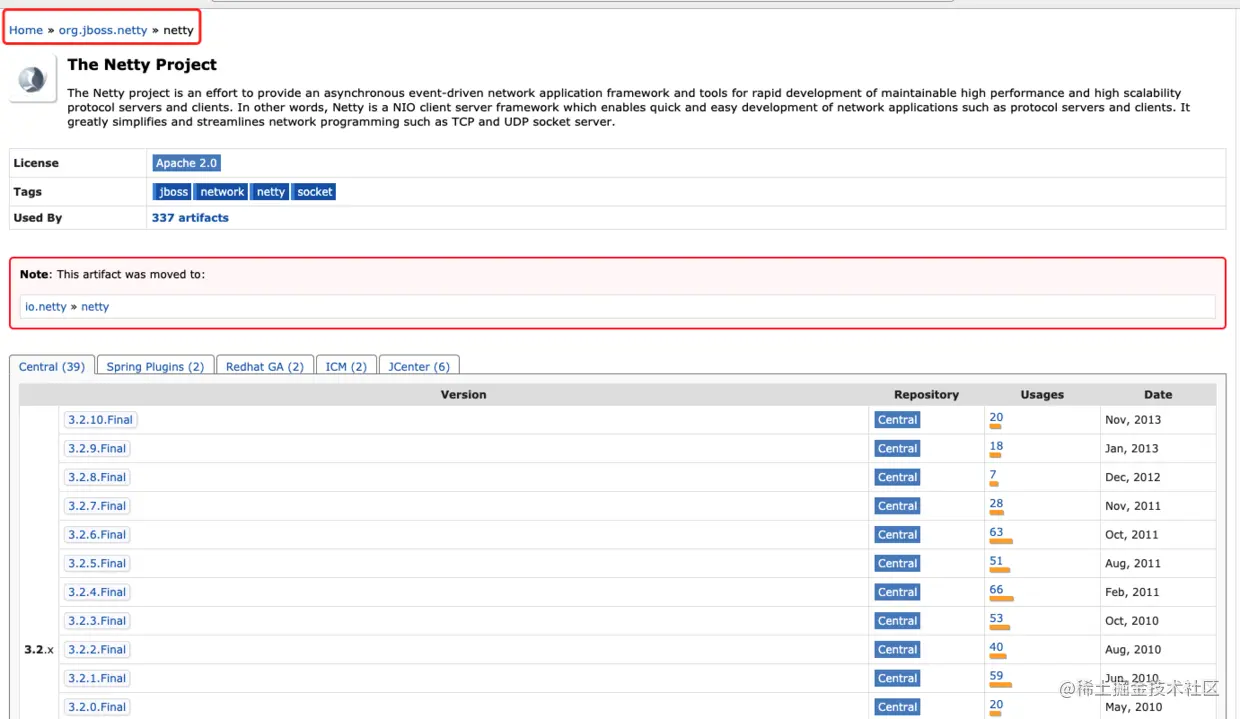Click Central repository badge for 3.2.9.Final
The width and height of the screenshot is (1240, 719).
(897, 449)
